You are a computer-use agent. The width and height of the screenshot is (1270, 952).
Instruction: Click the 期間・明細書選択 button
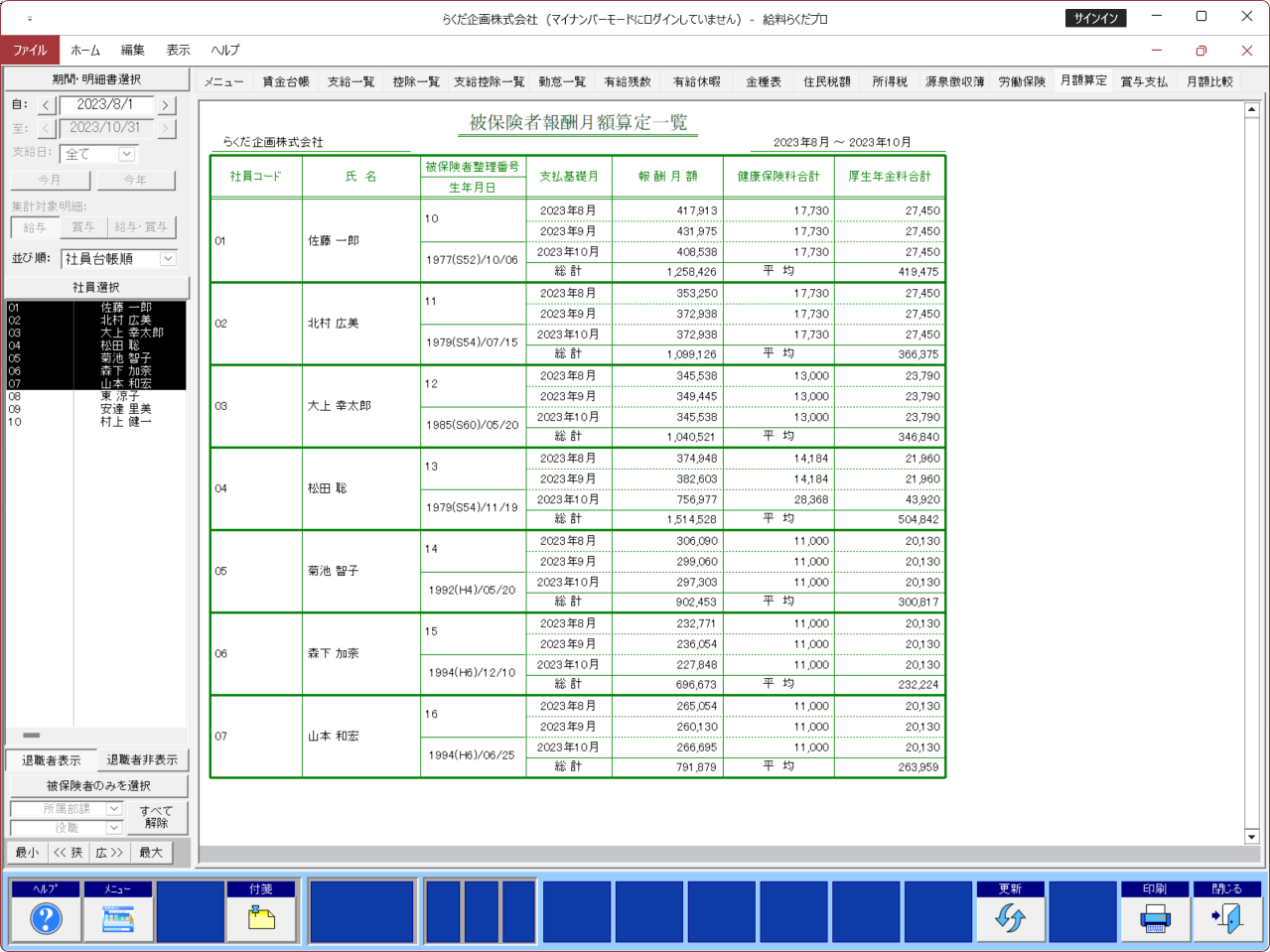click(96, 79)
